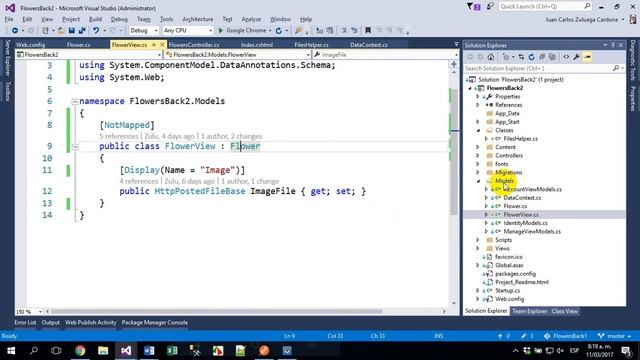
Task: Click View Code icon in Solution Explorer
Action: click(566, 57)
